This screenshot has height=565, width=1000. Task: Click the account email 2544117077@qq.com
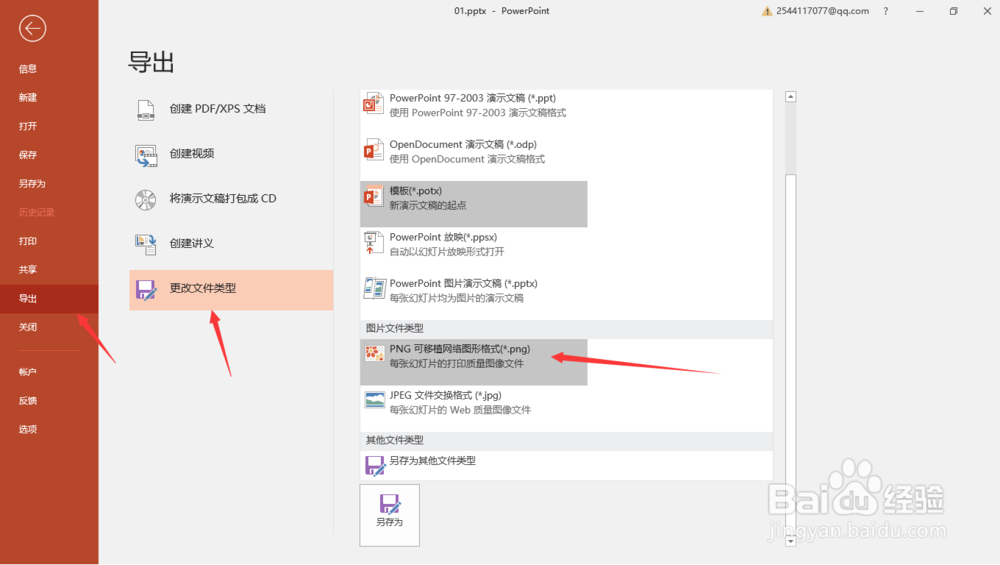pos(822,11)
